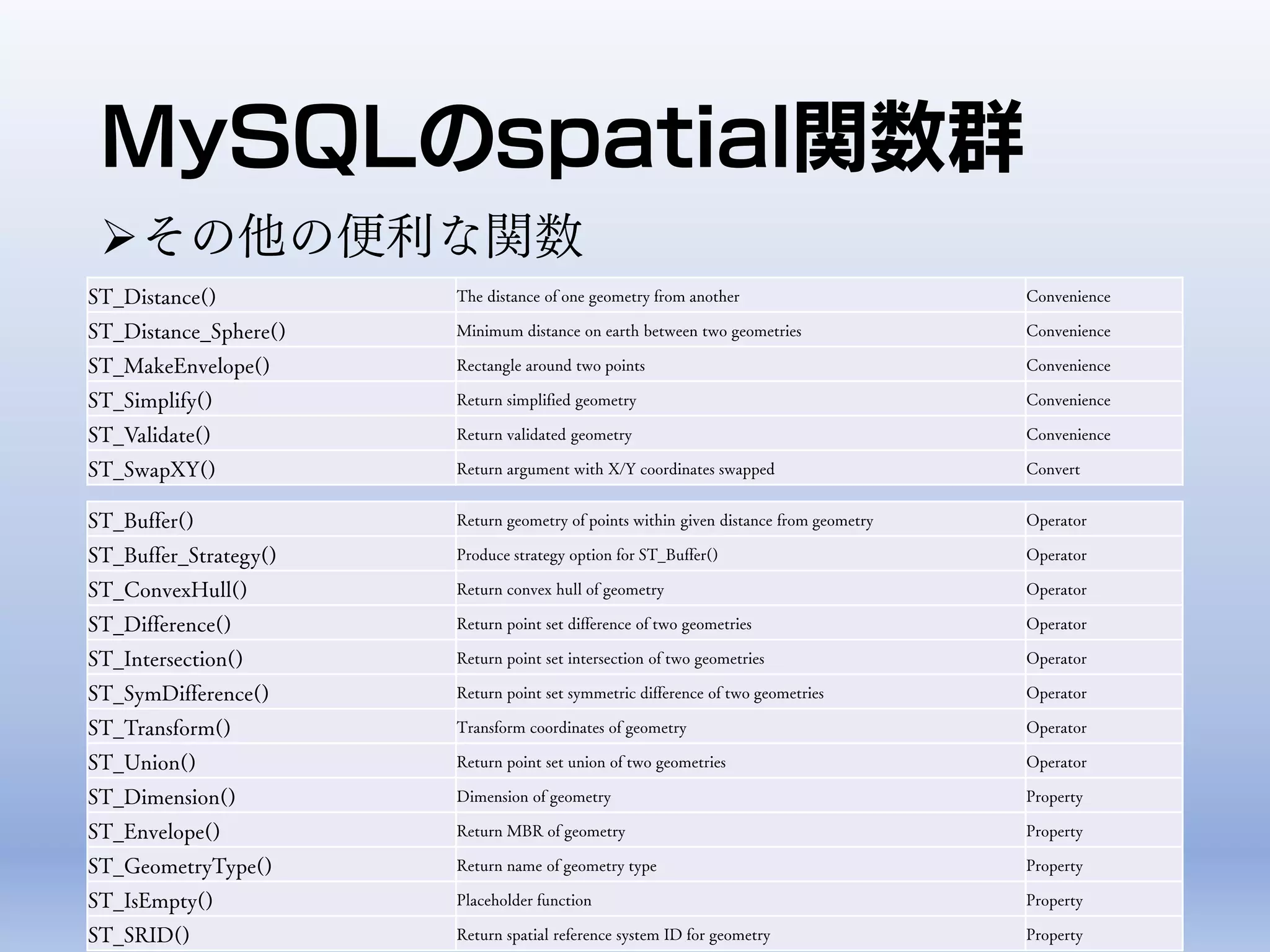The width and height of the screenshot is (1270, 952).
Task: Click 'Return name of geometry type'
Action: tap(556, 866)
